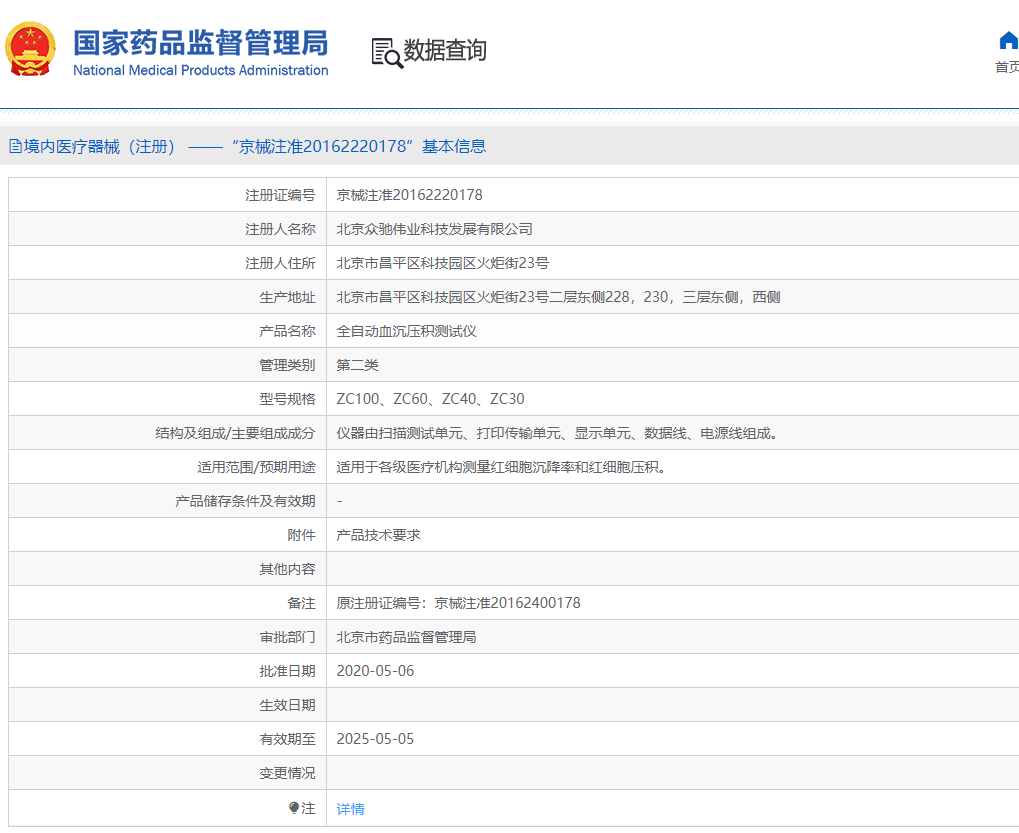Viewport: 1019px width, 833px height.
Task: Click breadcrumb 境内医疗器械（注册）
Action: (99, 146)
